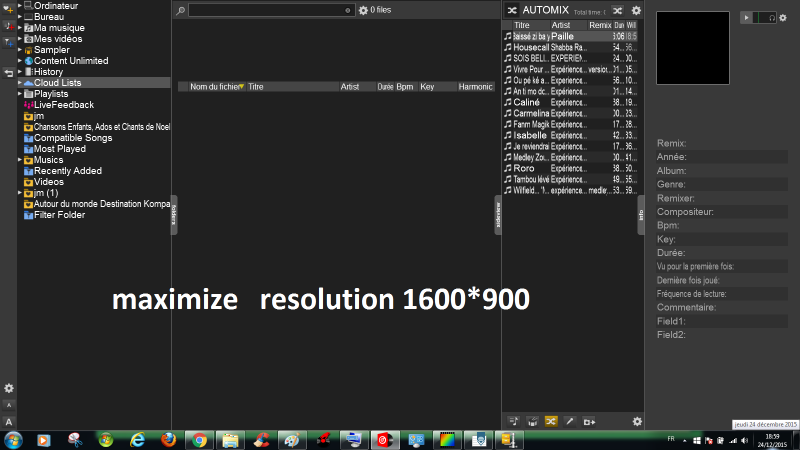Open Firefox from the taskbar

coord(168,440)
